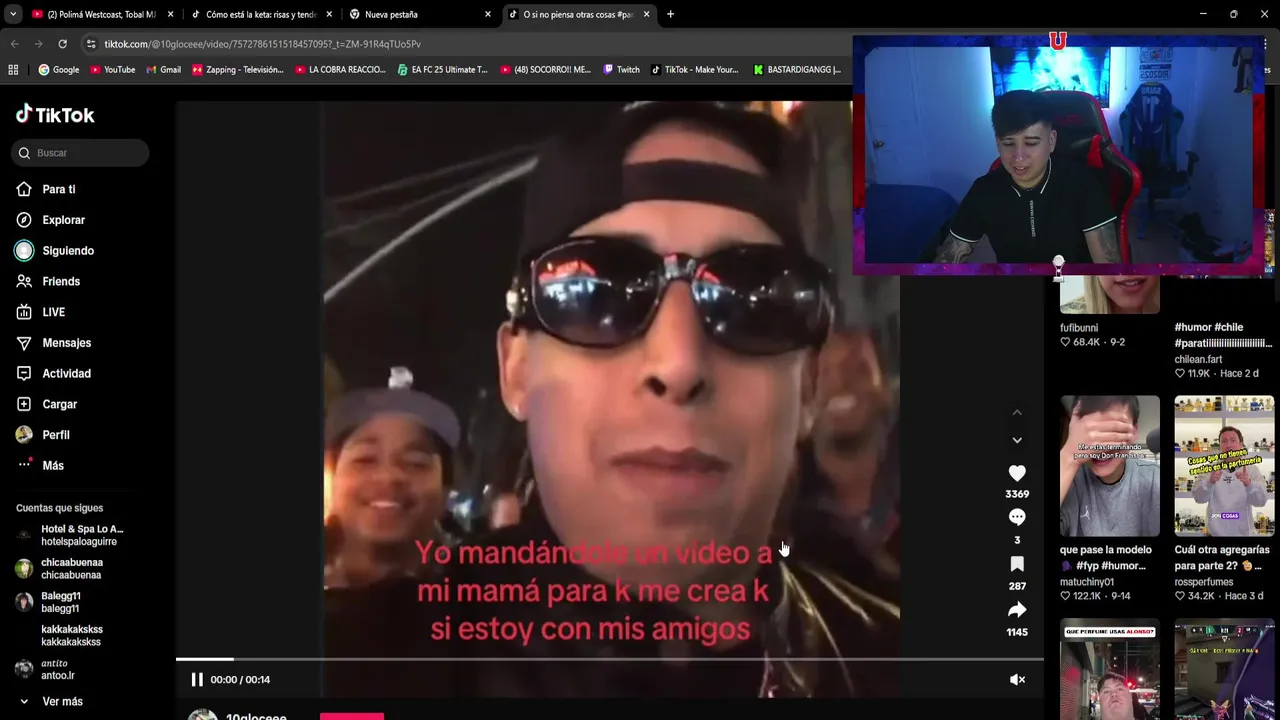Open TikTok - Make Your bookmark
Image resolution: width=1280 pixels, height=720 pixels.
click(694, 70)
